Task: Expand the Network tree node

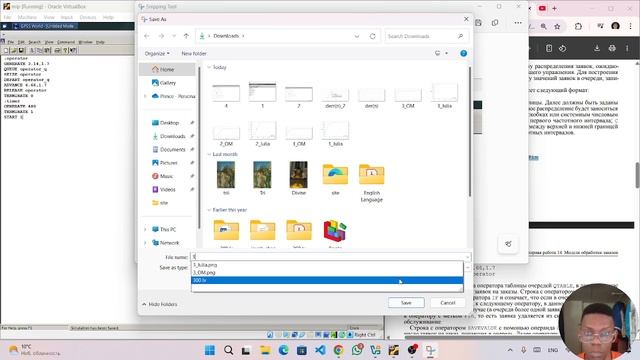Action: [145, 243]
